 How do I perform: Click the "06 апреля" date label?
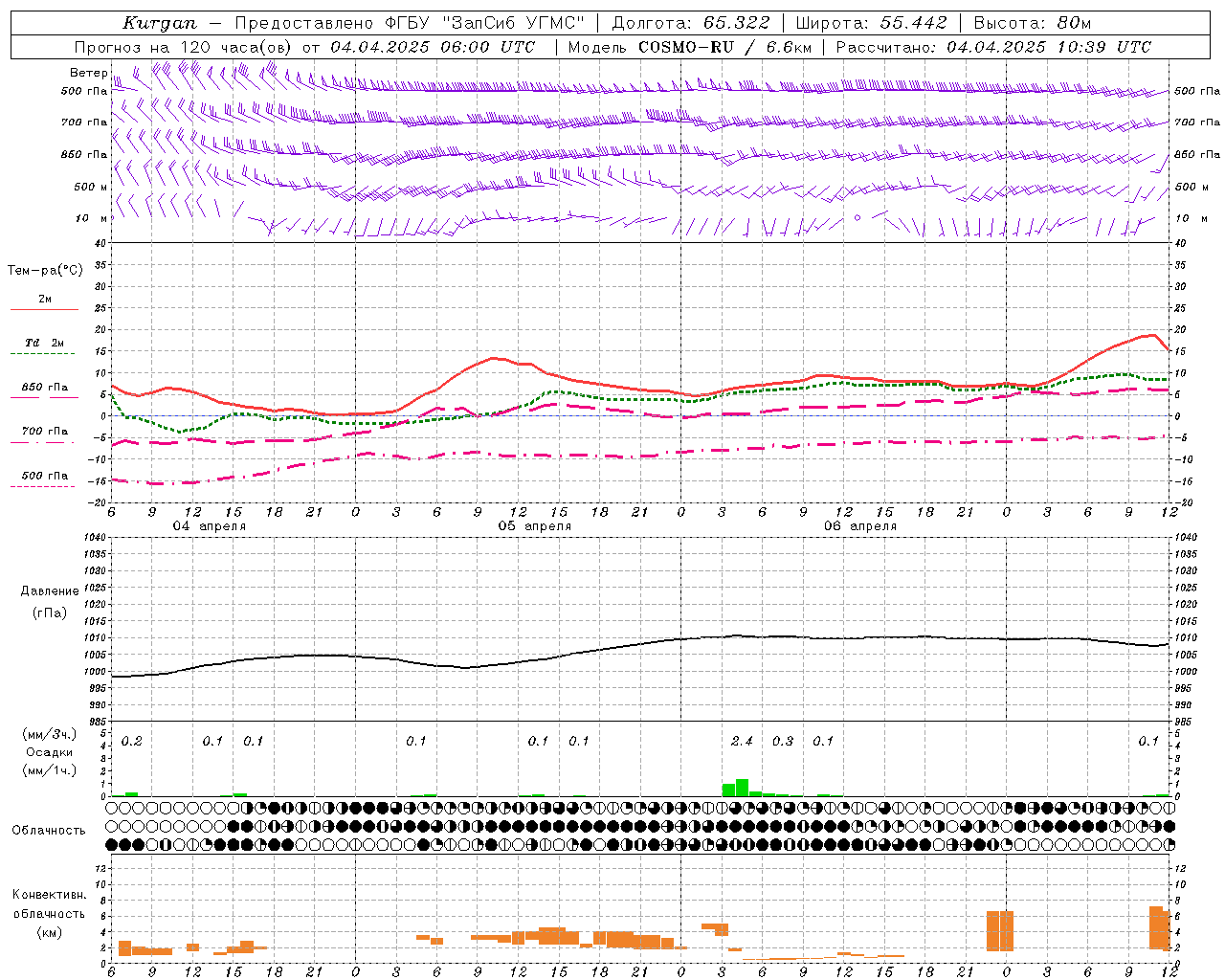point(860,526)
